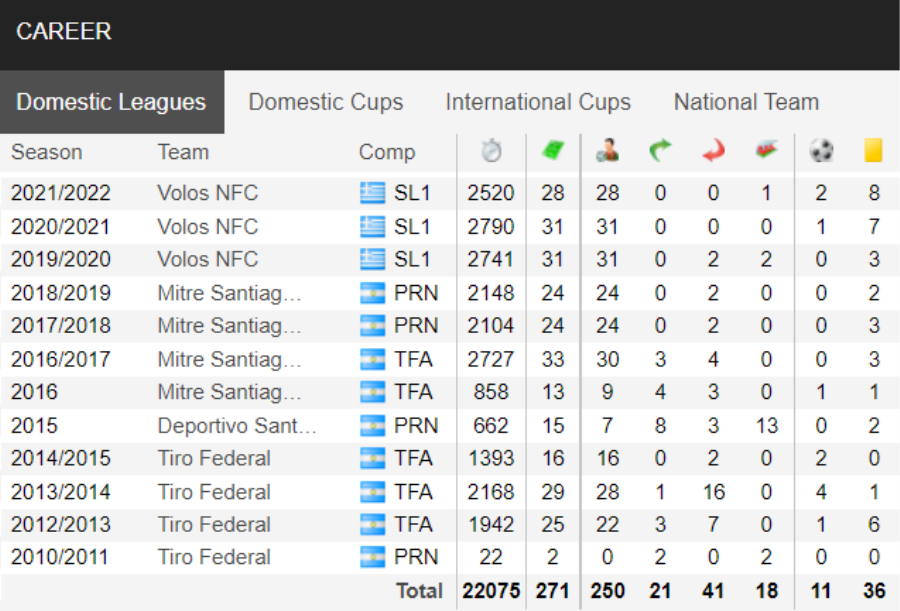
Task: Switch to the Domestic Cups tab
Action: tap(325, 102)
